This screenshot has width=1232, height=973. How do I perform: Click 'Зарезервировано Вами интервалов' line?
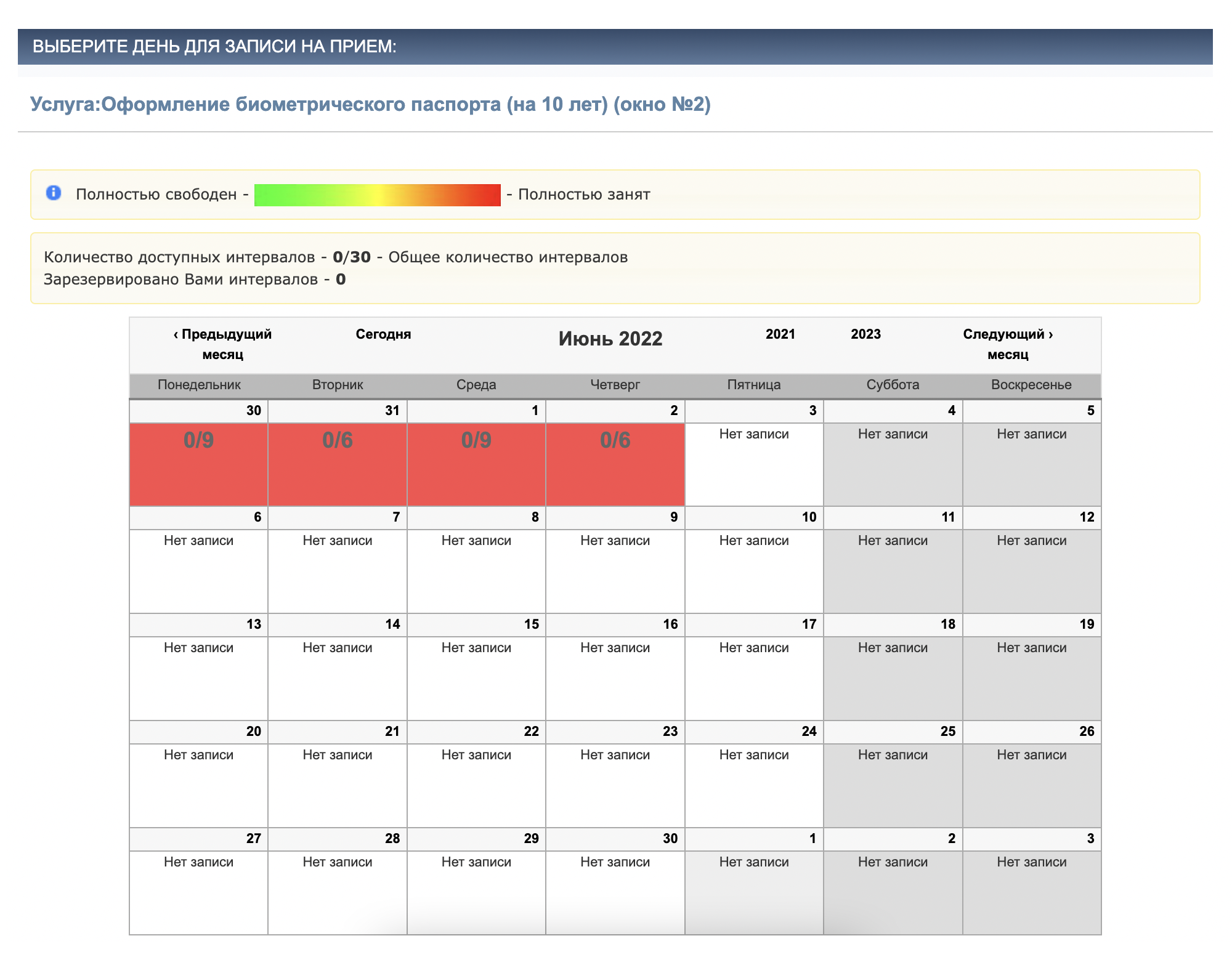coord(195,280)
